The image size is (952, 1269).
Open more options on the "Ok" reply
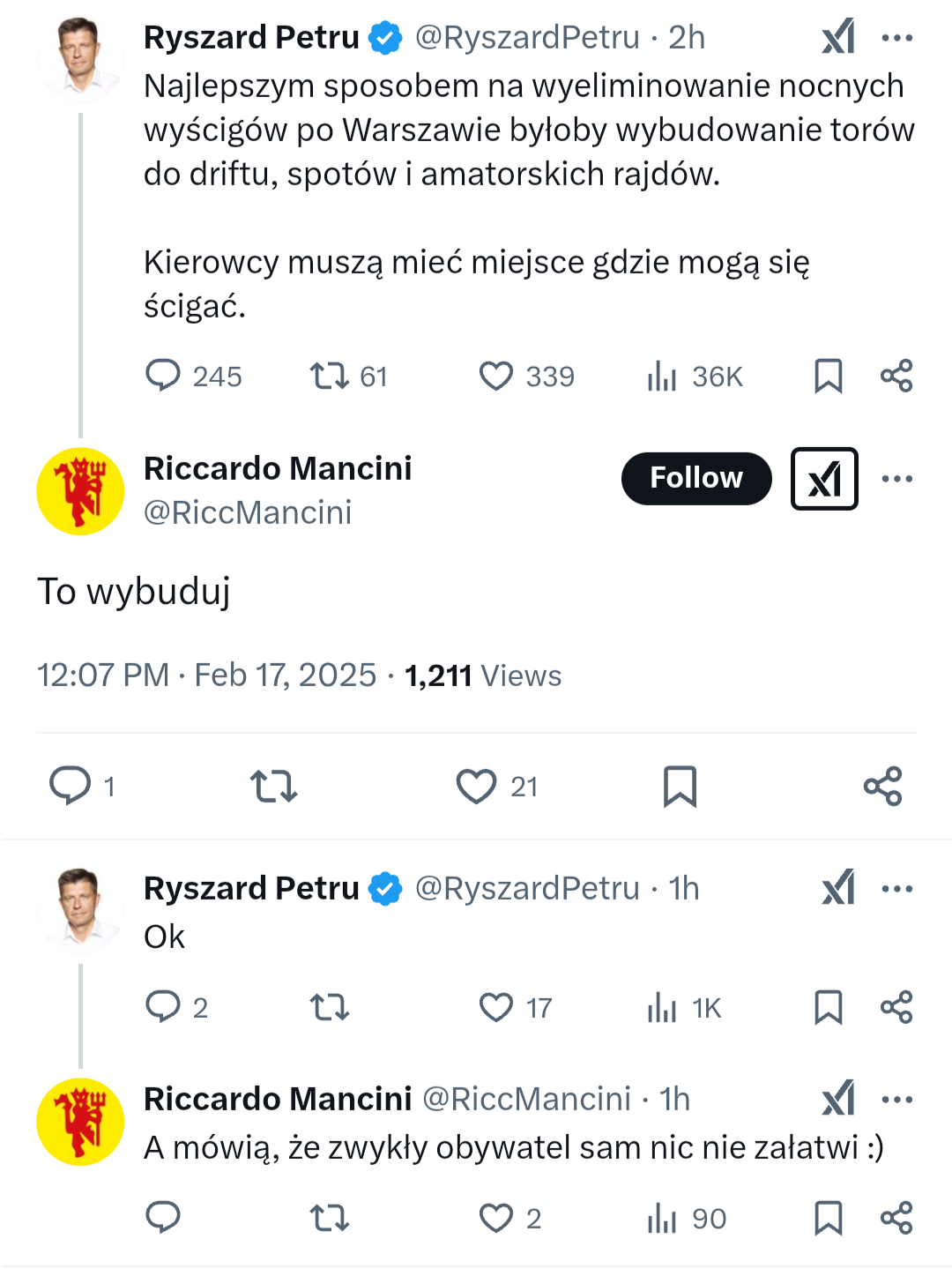click(x=897, y=888)
